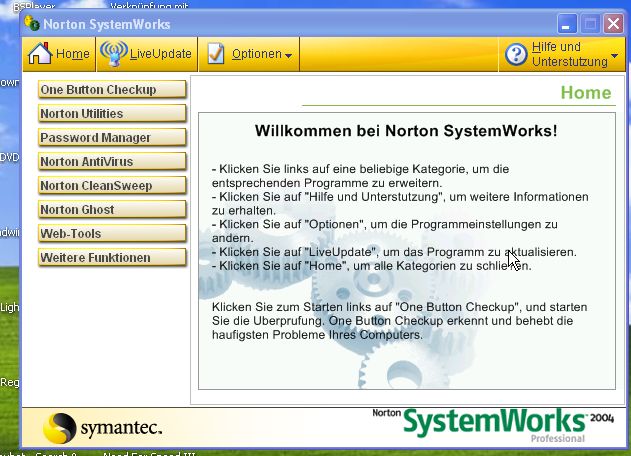Open the Norton Utilities category

click(112, 113)
